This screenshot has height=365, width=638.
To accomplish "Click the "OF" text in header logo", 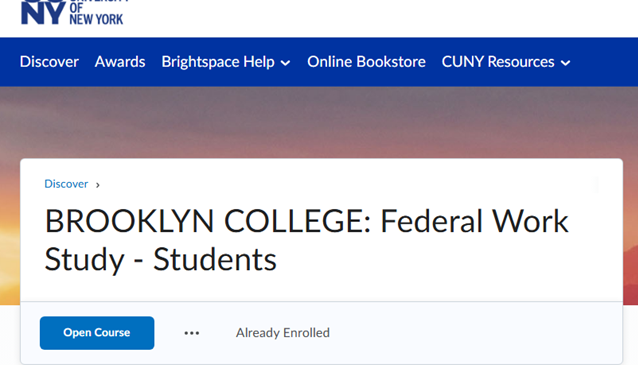I will click(76, 7).
